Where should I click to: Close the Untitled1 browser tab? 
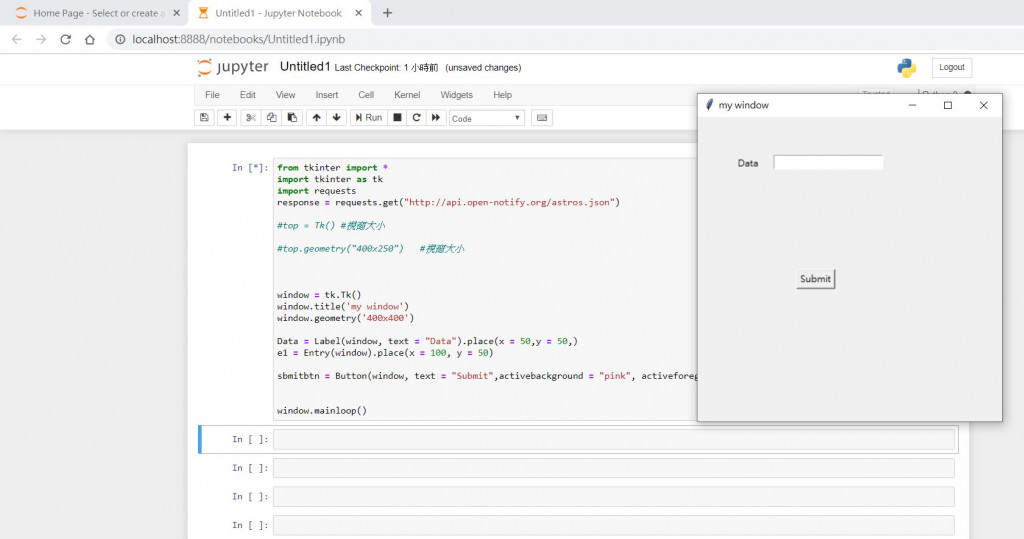pyautogui.click(x=359, y=13)
